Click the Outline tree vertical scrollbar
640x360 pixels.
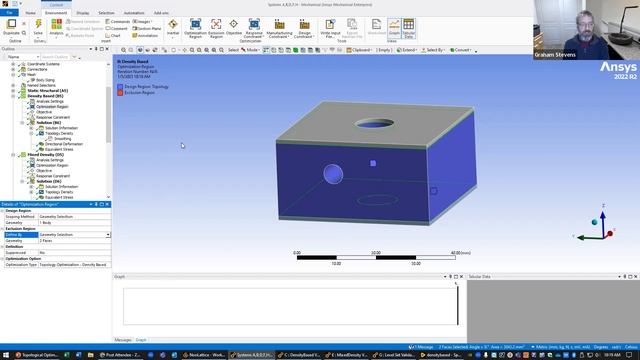[109, 114]
